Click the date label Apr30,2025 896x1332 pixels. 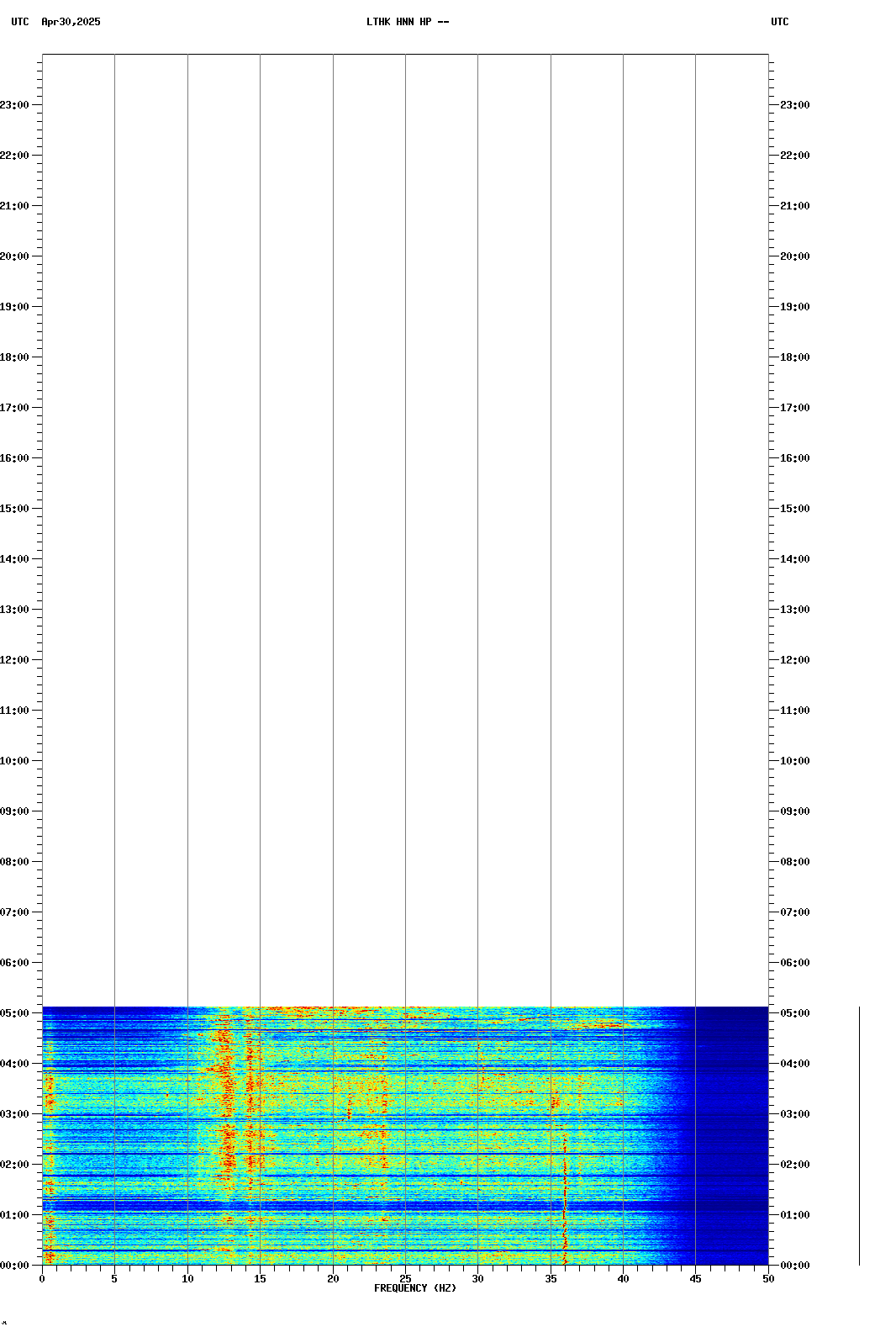pos(71,22)
